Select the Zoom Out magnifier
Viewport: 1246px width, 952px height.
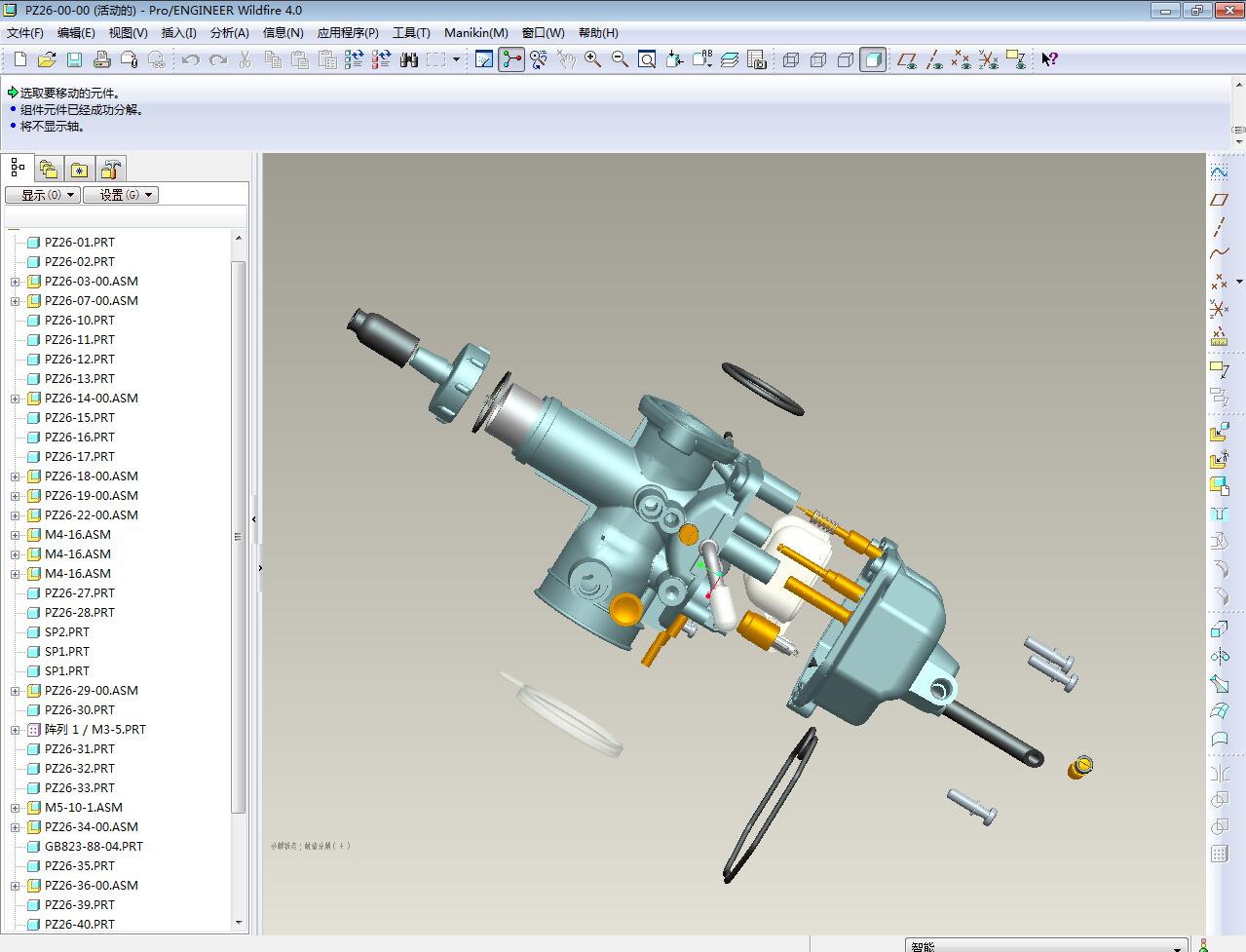click(x=620, y=59)
